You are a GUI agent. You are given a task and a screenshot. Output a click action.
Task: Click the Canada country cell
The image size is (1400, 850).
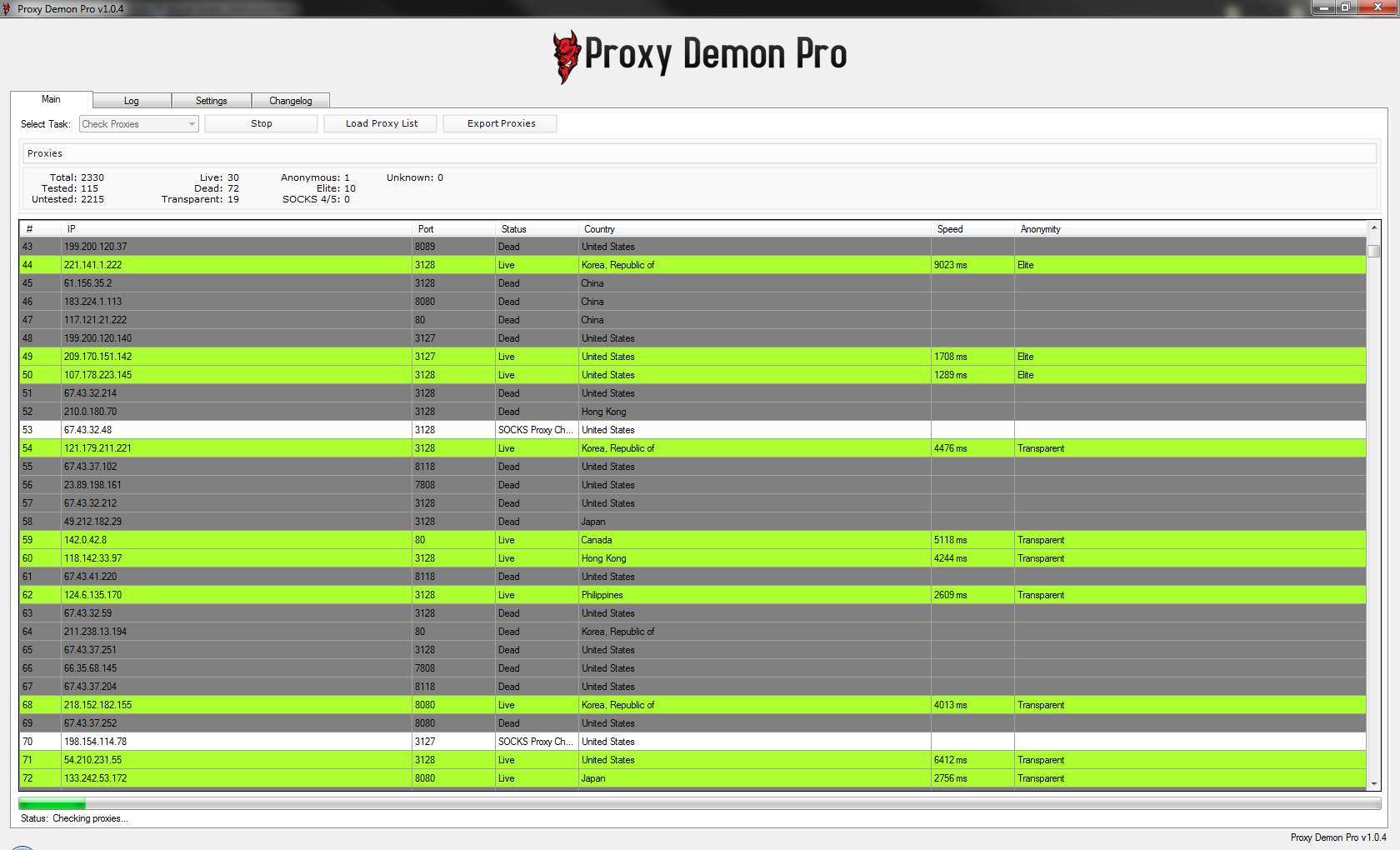tap(755, 540)
